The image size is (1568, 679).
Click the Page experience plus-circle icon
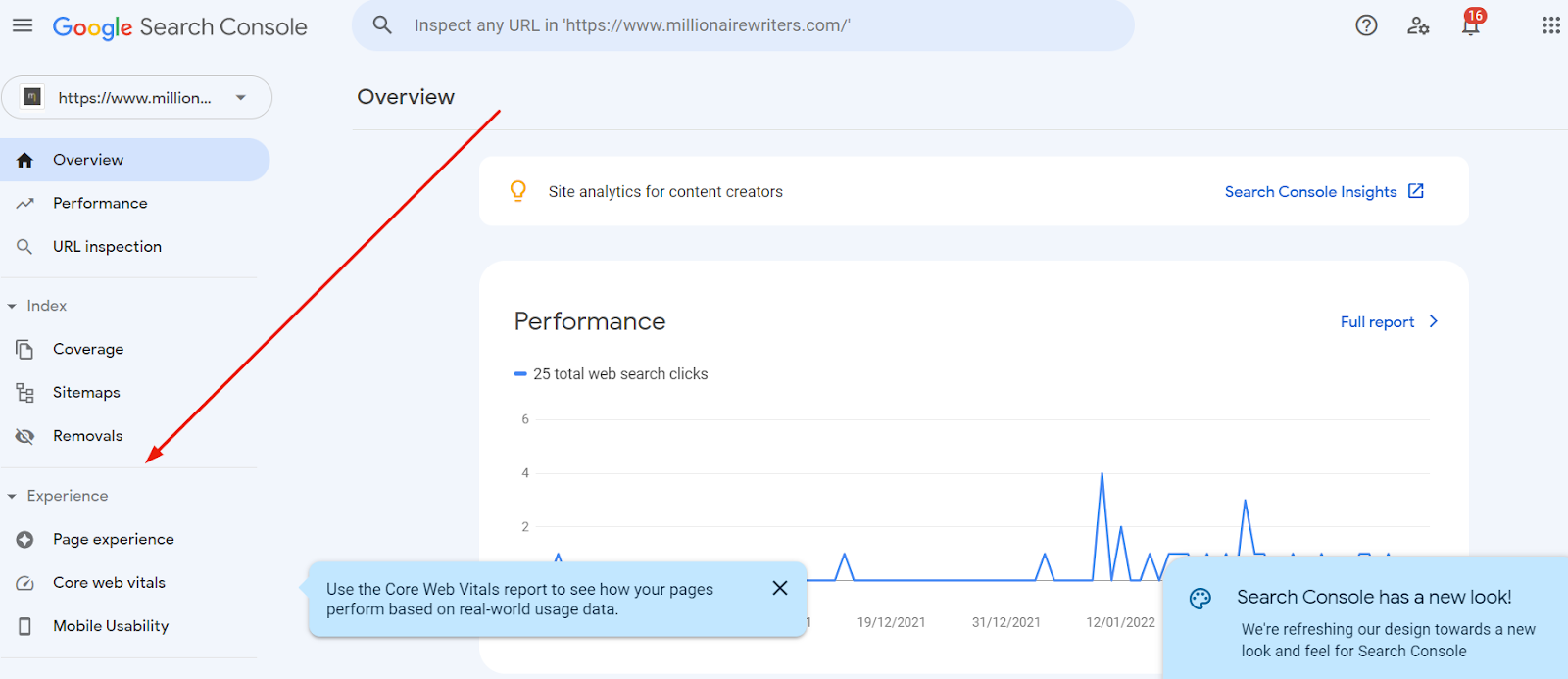pos(25,539)
